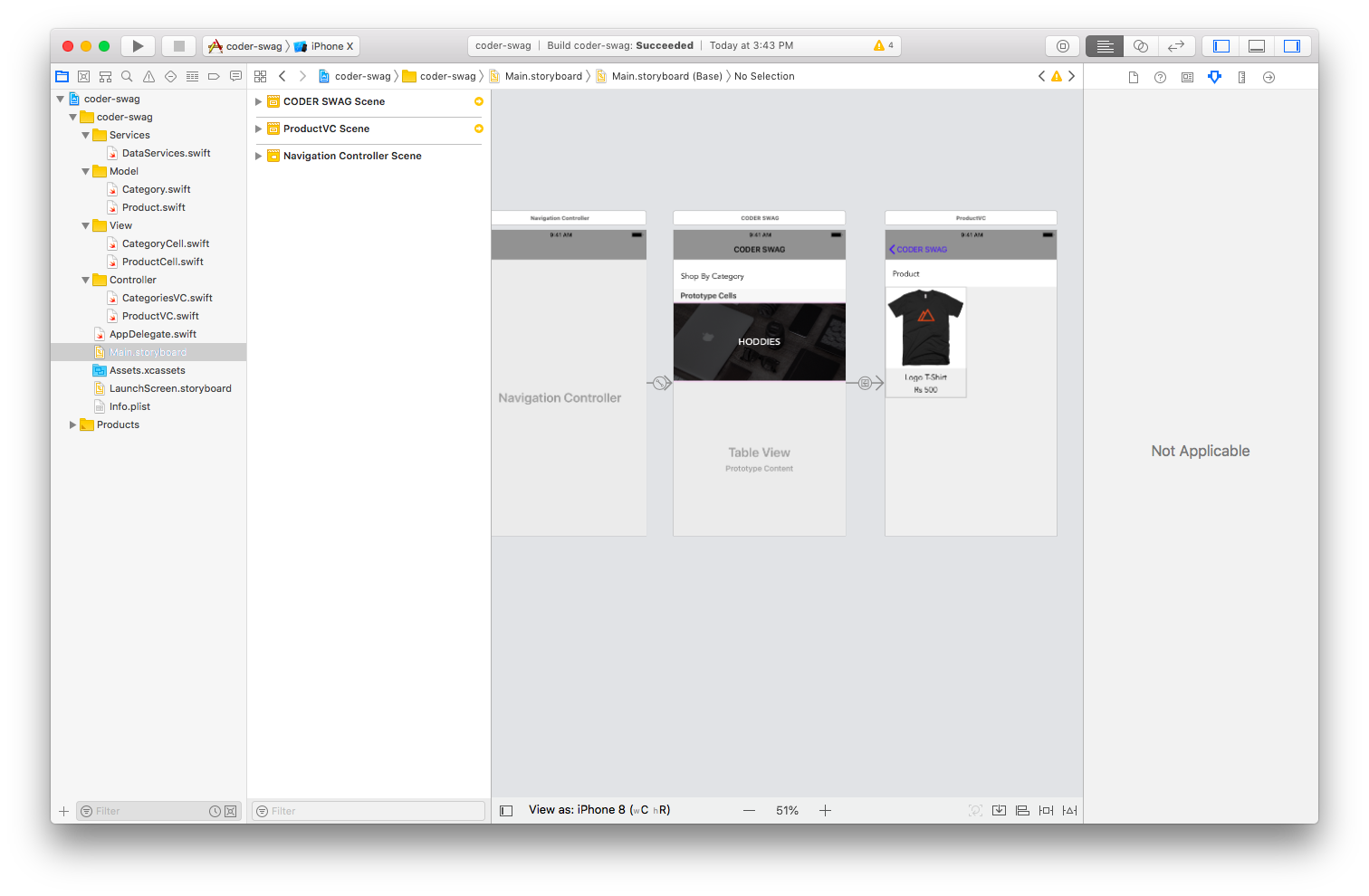
Task: Select the File inspector icon
Action: 1133,77
